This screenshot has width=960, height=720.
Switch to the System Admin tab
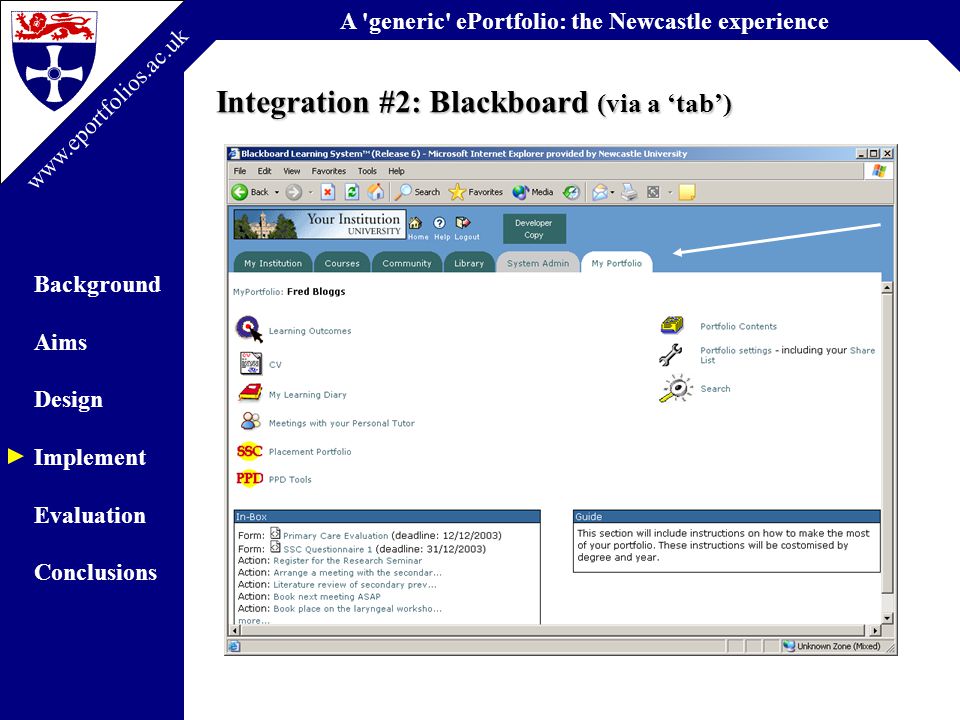[538, 263]
